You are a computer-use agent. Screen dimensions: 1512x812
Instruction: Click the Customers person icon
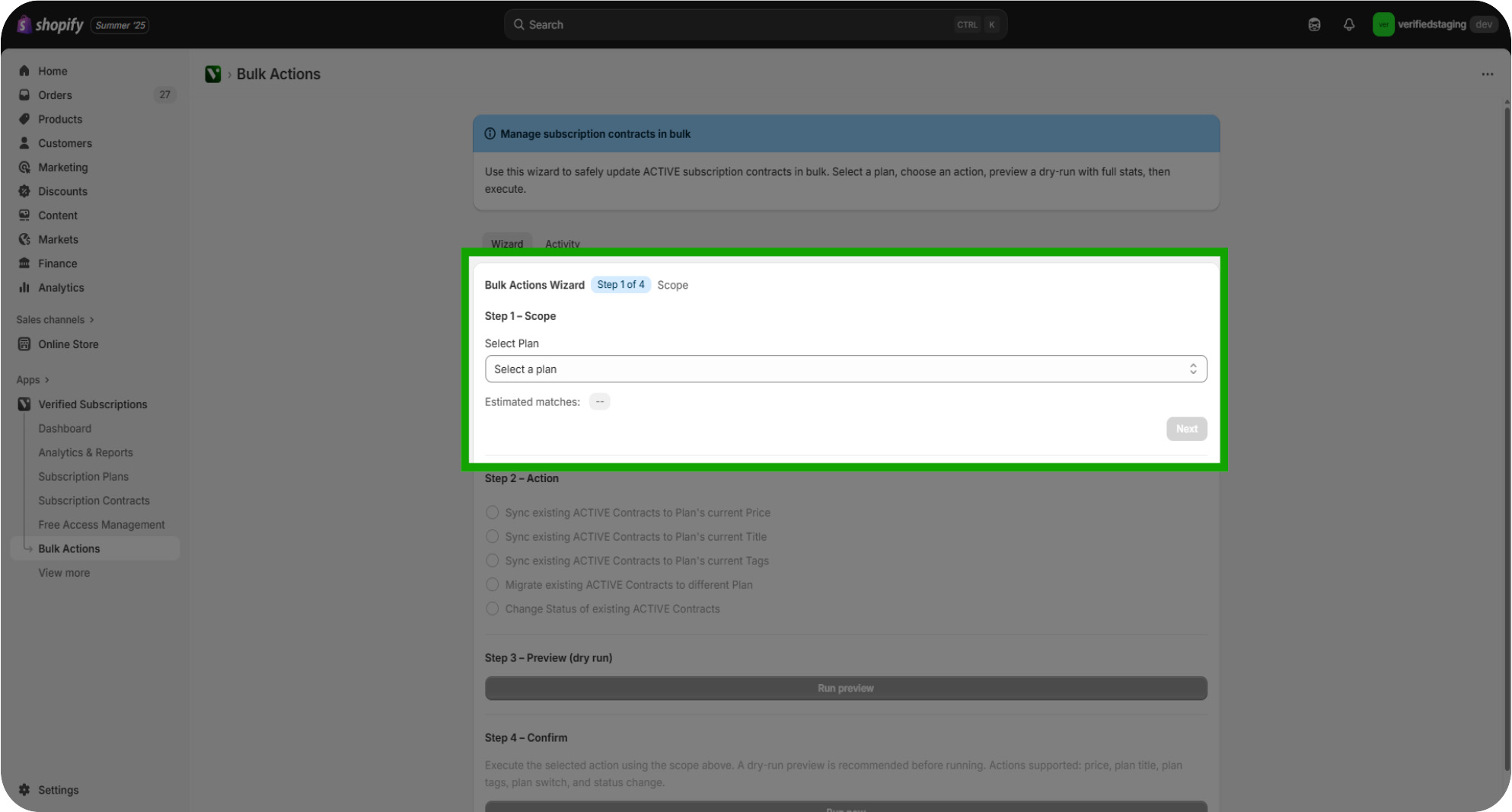pyautogui.click(x=24, y=143)
